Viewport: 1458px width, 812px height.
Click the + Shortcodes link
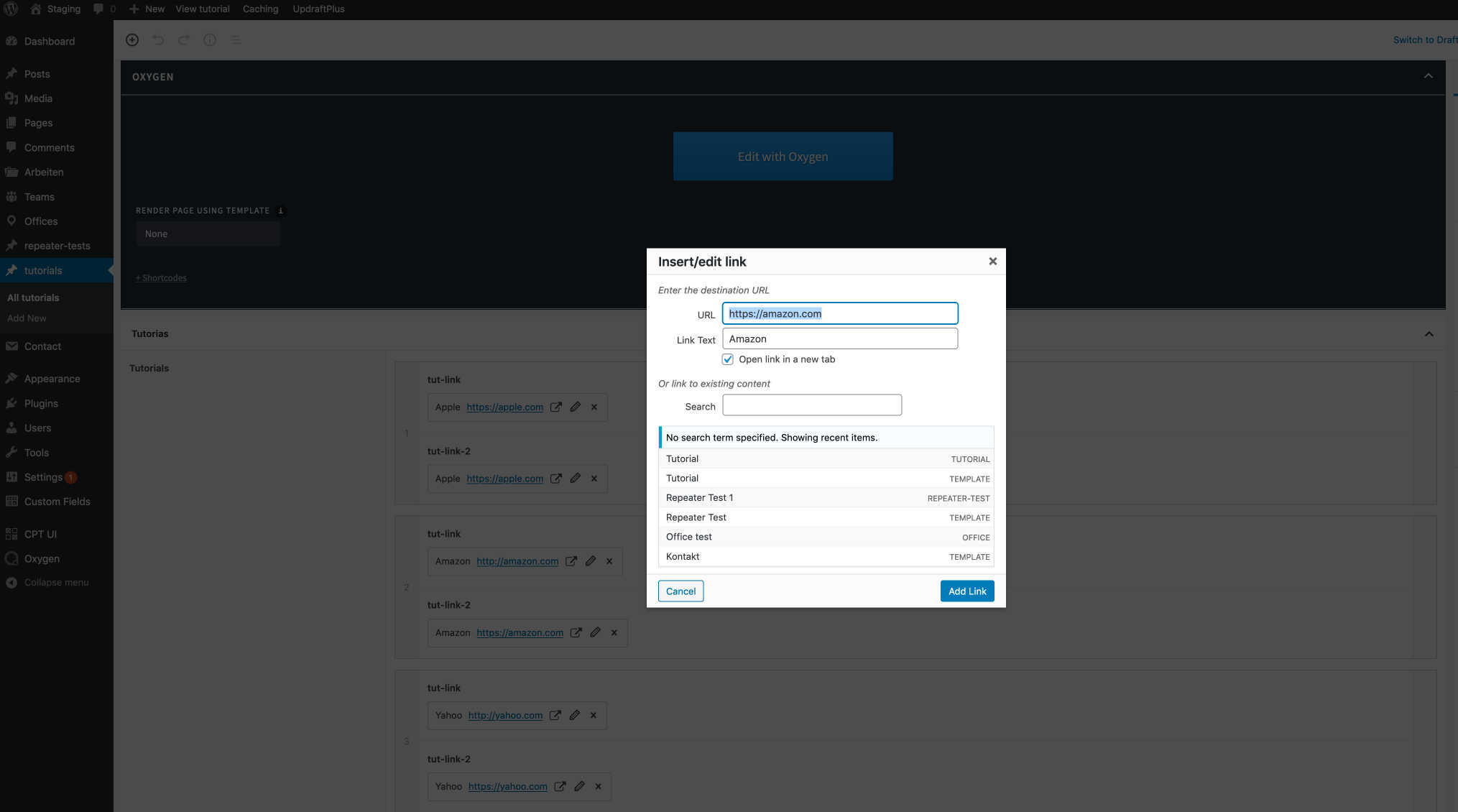pos(161,278)
